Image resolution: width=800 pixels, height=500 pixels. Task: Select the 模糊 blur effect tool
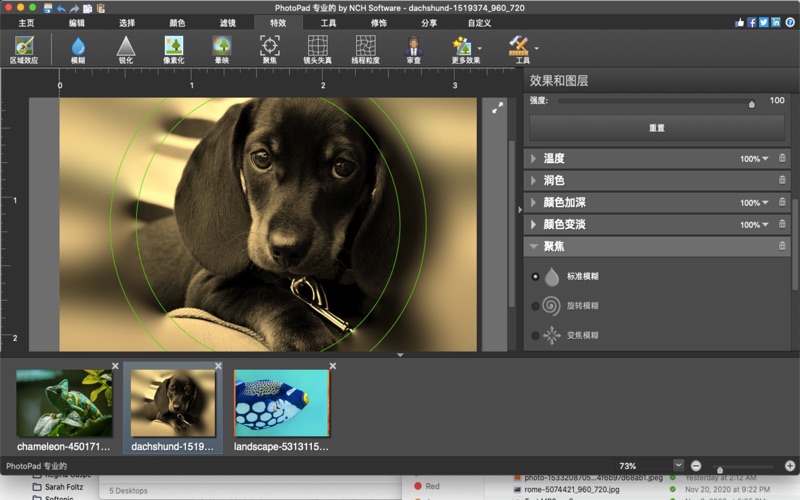click(x=78, y=47)
